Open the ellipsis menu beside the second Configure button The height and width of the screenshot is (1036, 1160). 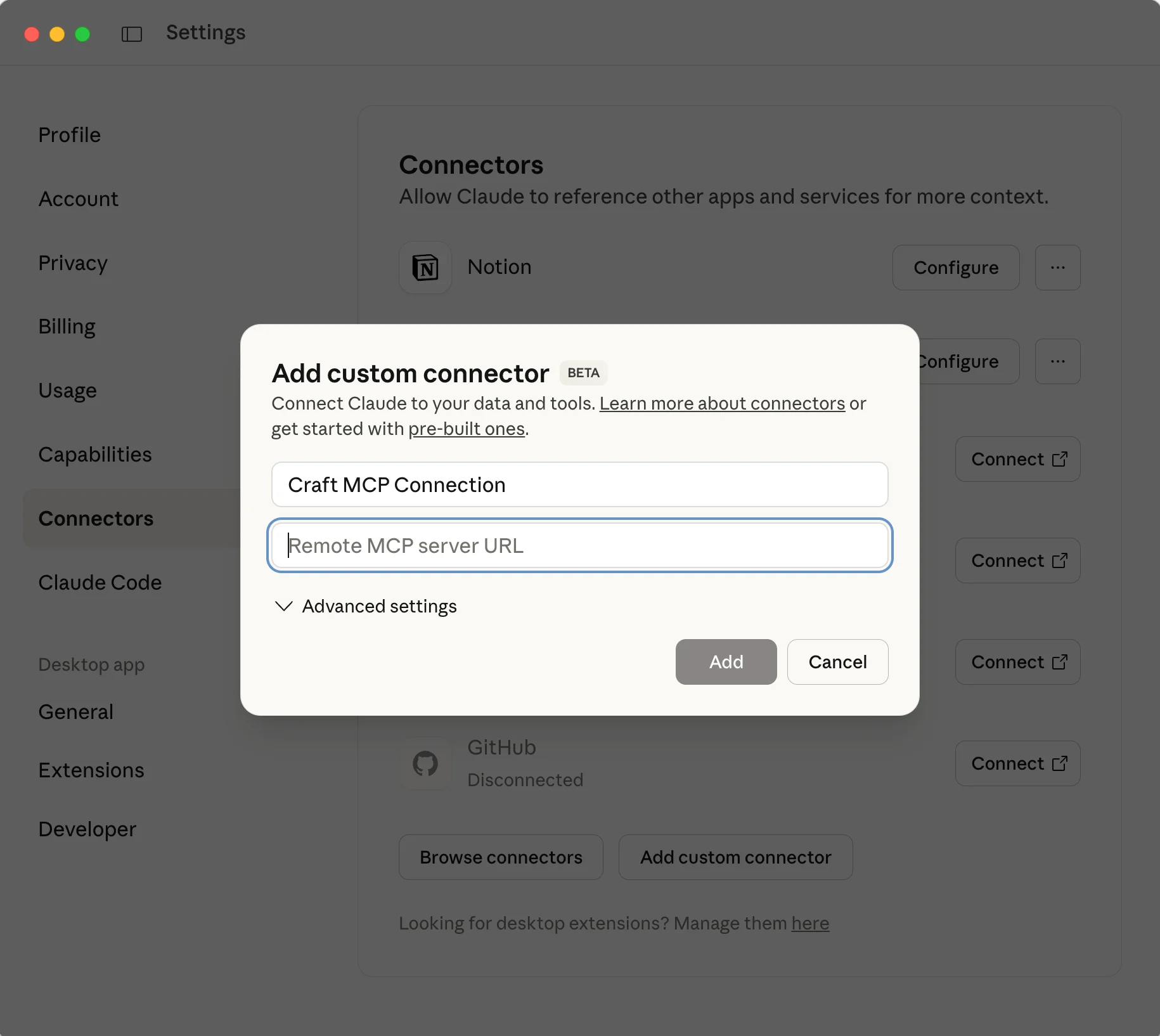point(1057,361)
